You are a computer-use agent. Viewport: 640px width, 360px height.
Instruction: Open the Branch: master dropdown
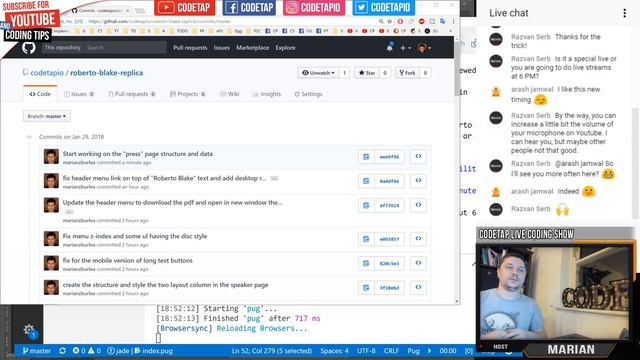click(x=47, y=116)
